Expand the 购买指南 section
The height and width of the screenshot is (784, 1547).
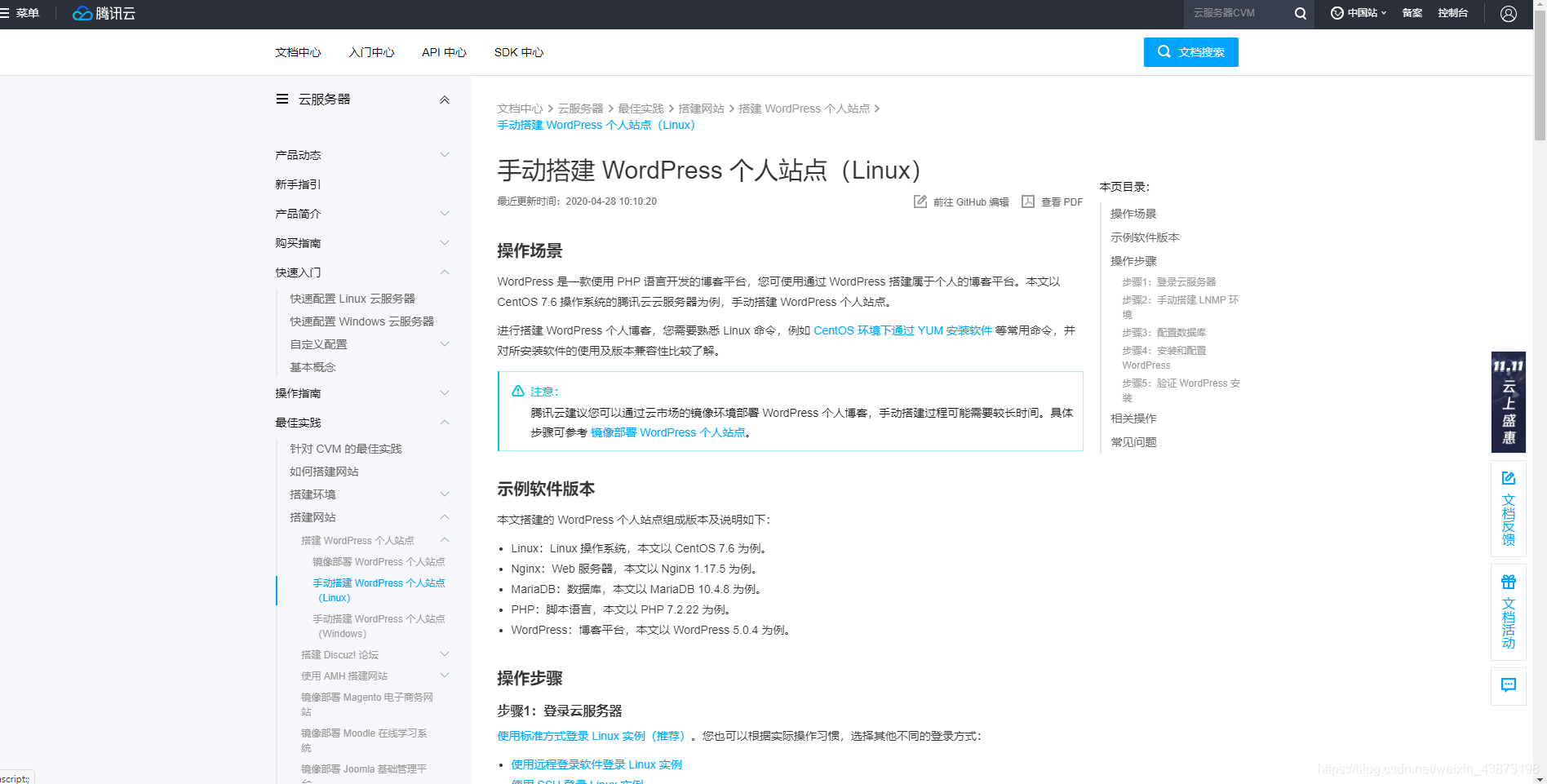pyautogui.click(x=445, y=242)
